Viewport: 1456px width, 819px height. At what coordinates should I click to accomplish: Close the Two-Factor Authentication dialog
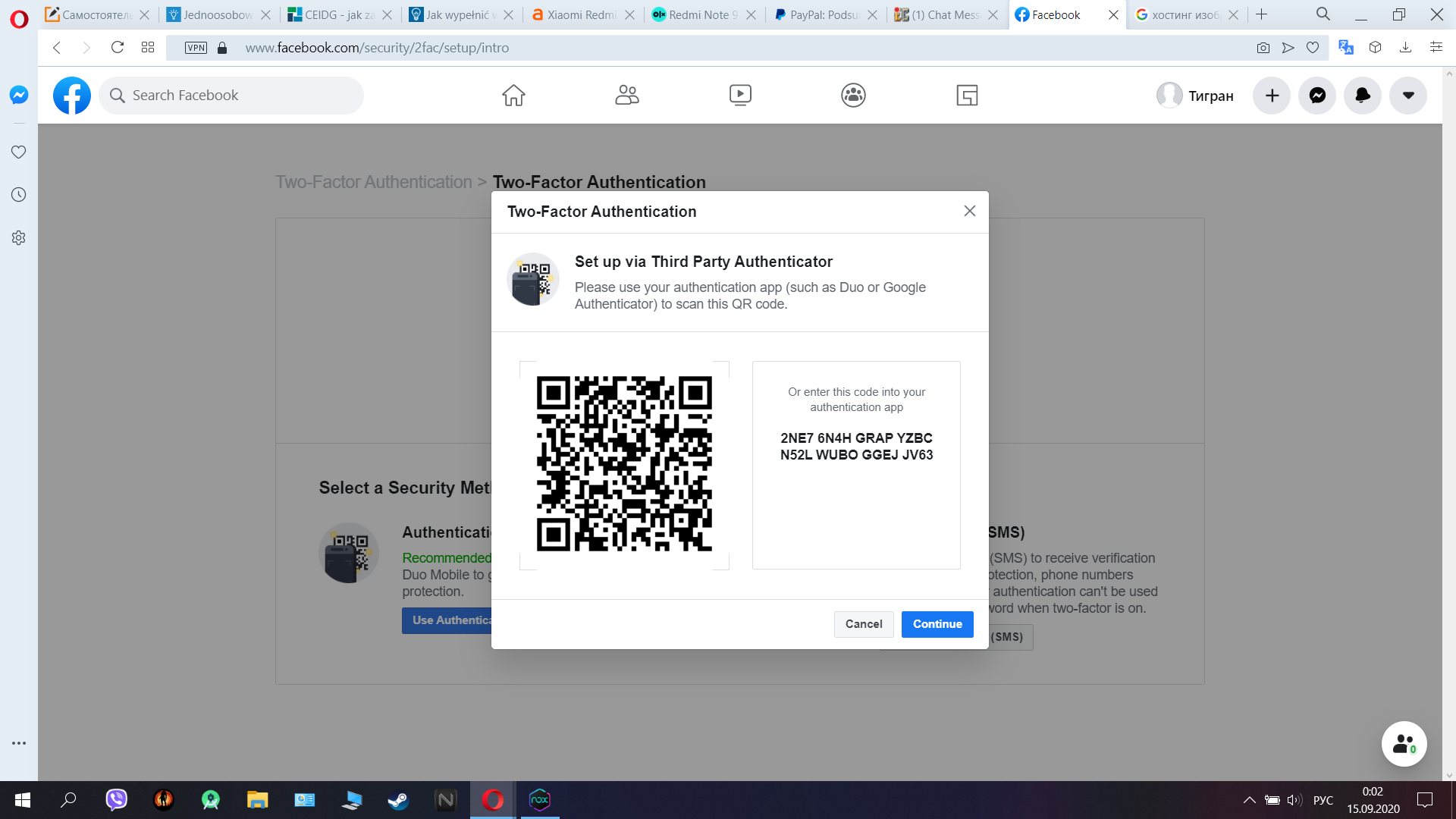point(969,211)
